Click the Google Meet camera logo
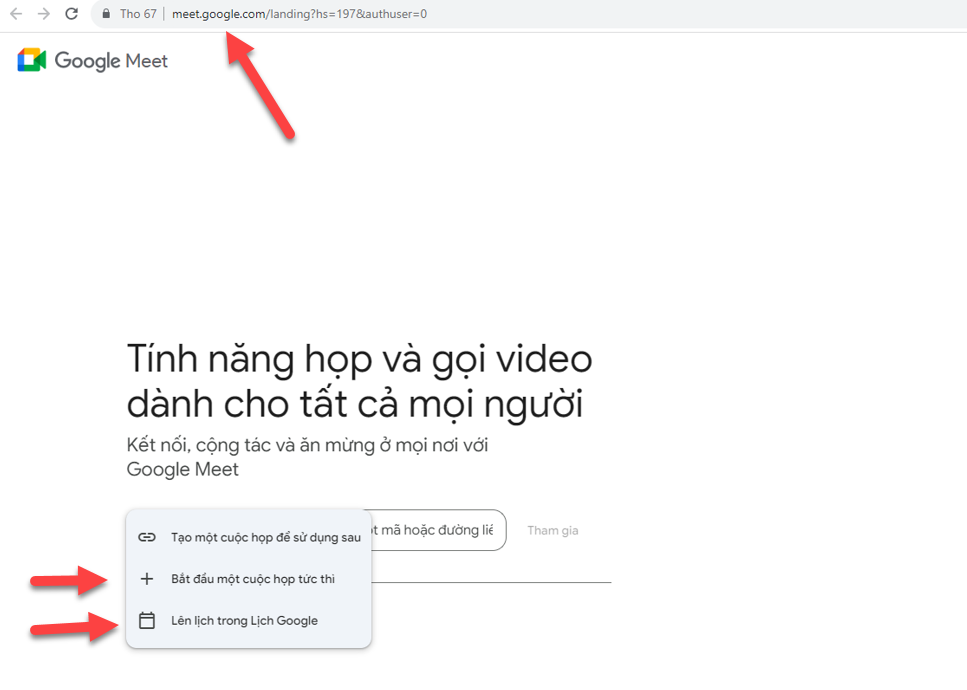967x690 pixels. (x=31, y=60)
